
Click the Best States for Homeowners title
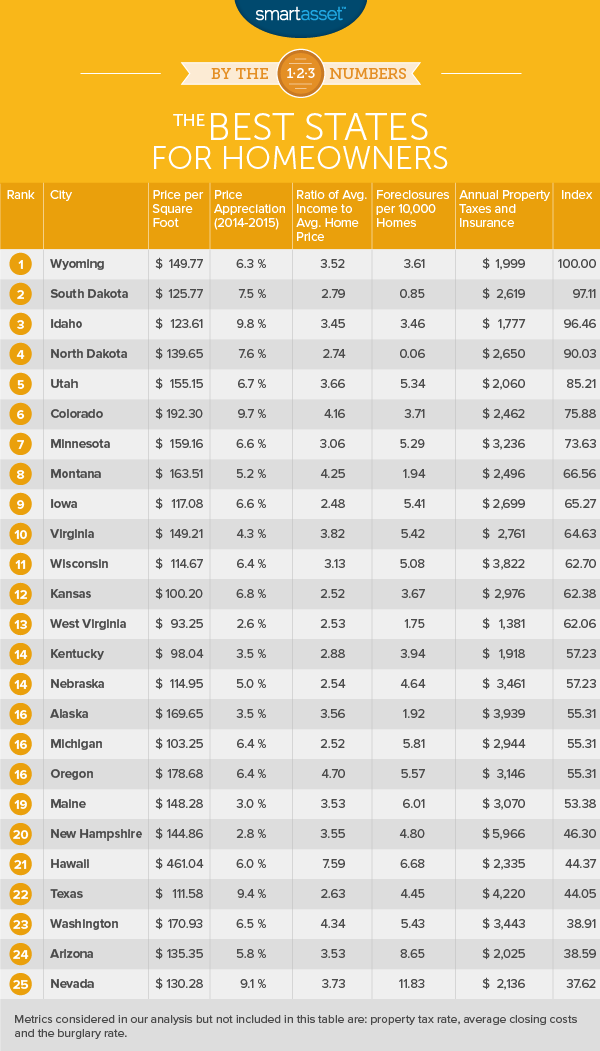(300, 141)
